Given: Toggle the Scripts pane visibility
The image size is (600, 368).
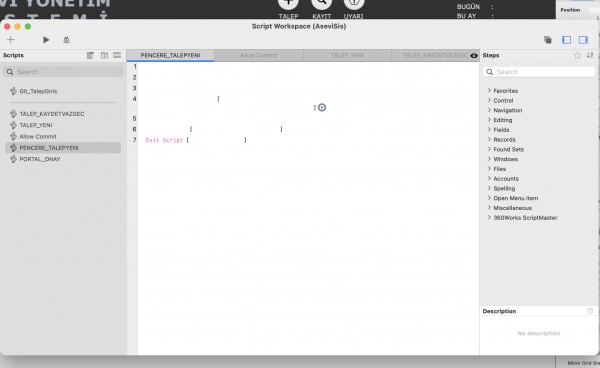Looking at the screenshot, I should 566,40.
